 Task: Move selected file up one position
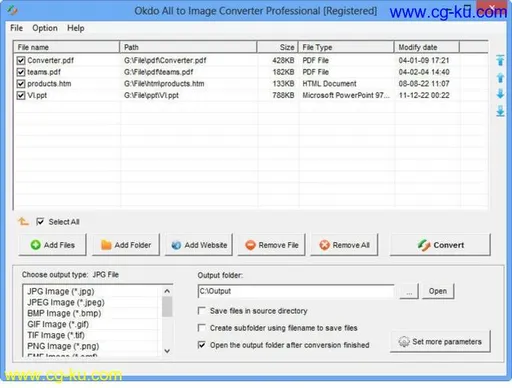tap(500, 78)
